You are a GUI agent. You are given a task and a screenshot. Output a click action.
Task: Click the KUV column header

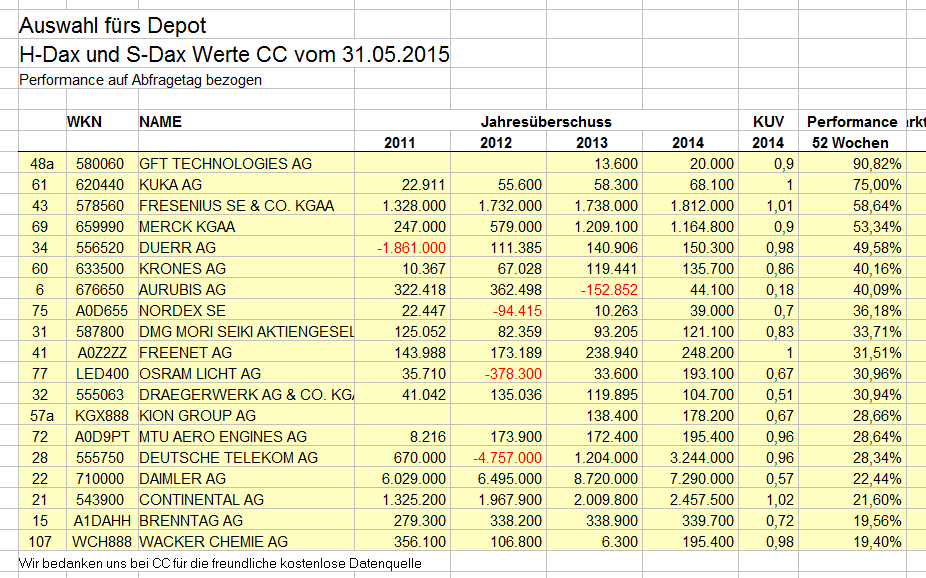pyautogui.click(x=768, y=122)
